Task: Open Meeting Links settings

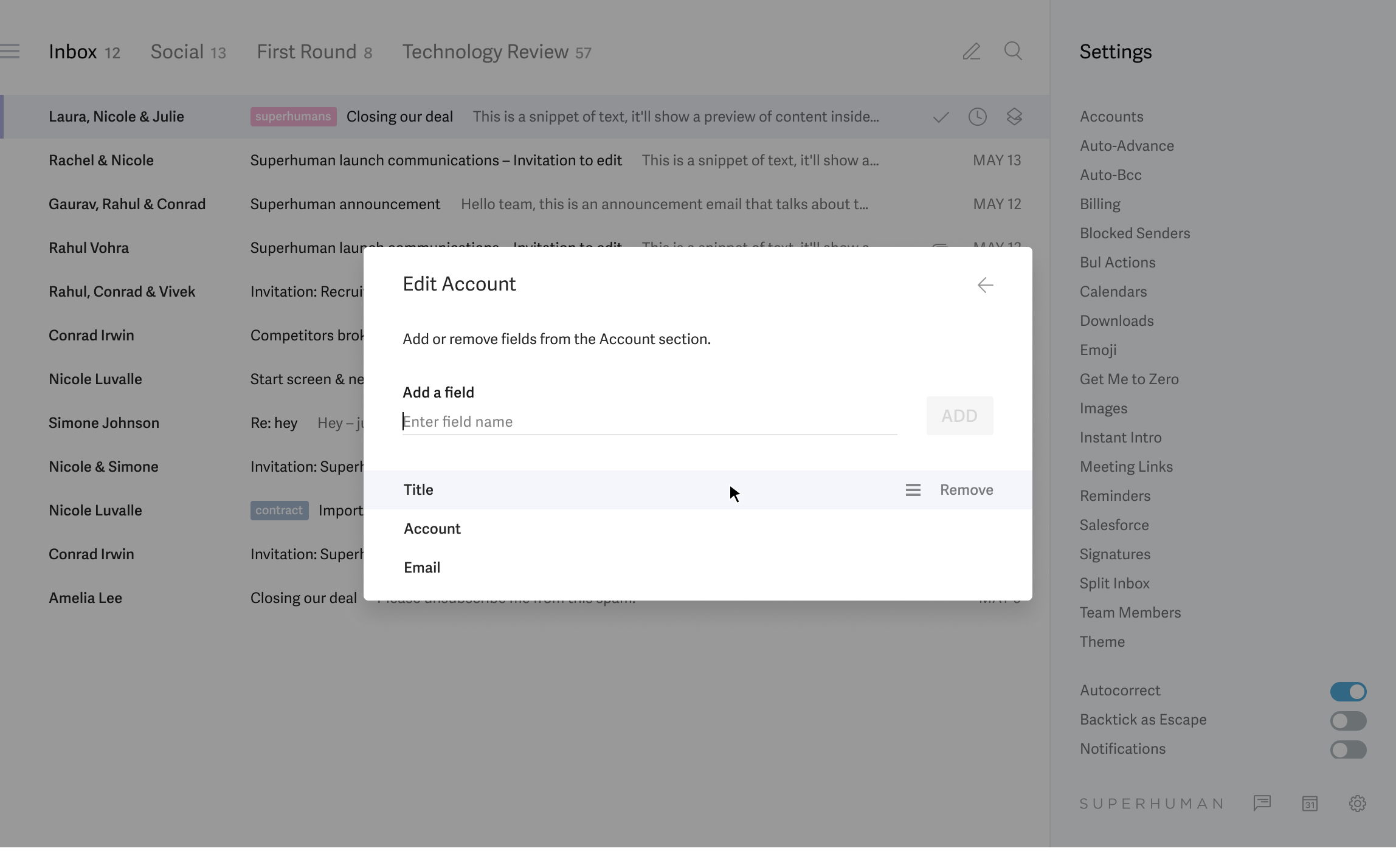Action: [x=1126, y=467]
